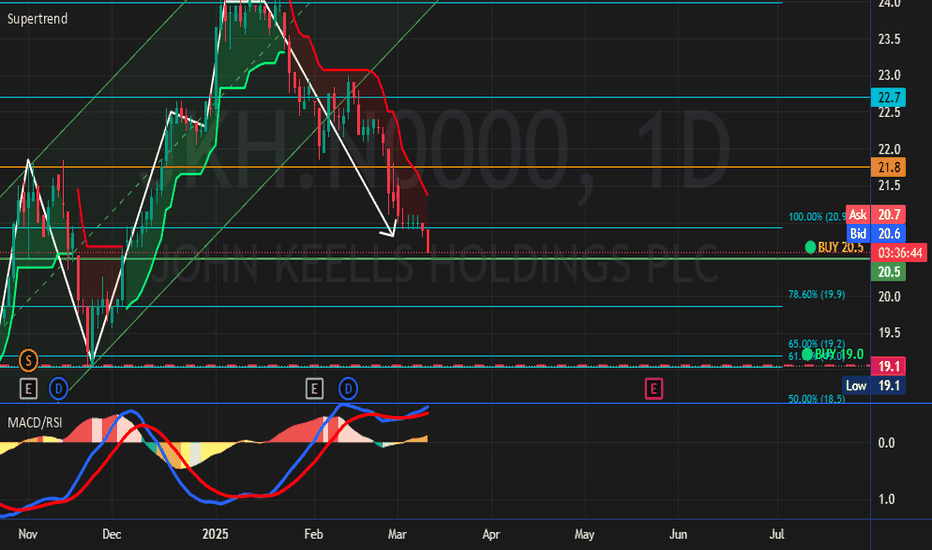Click the orange S split marker icon
932x550 pixels.
pos(28,360)
